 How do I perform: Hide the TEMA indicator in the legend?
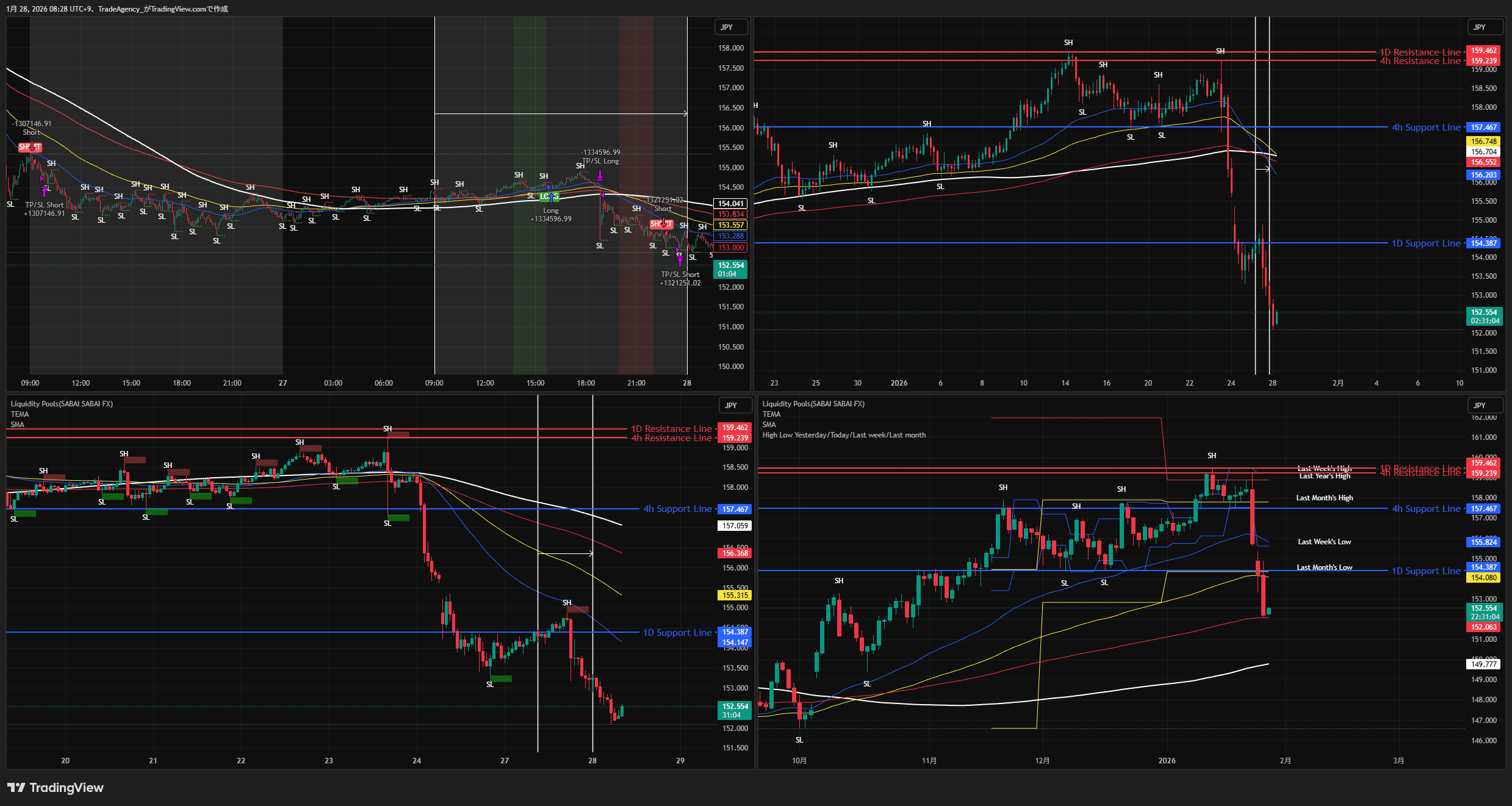coord(19,414)
